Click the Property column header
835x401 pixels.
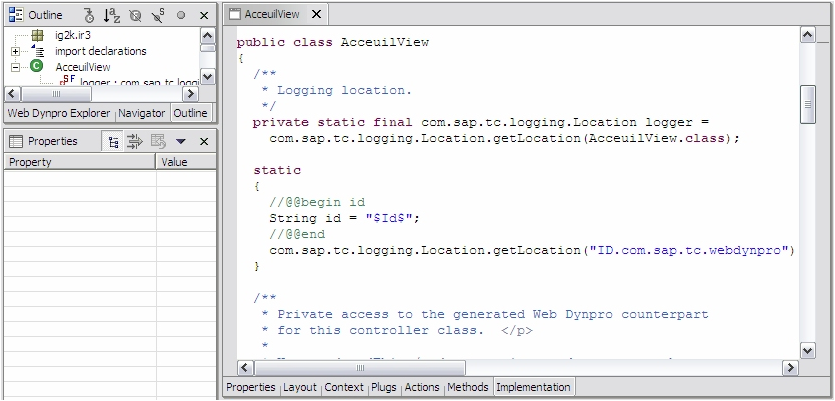80,162
